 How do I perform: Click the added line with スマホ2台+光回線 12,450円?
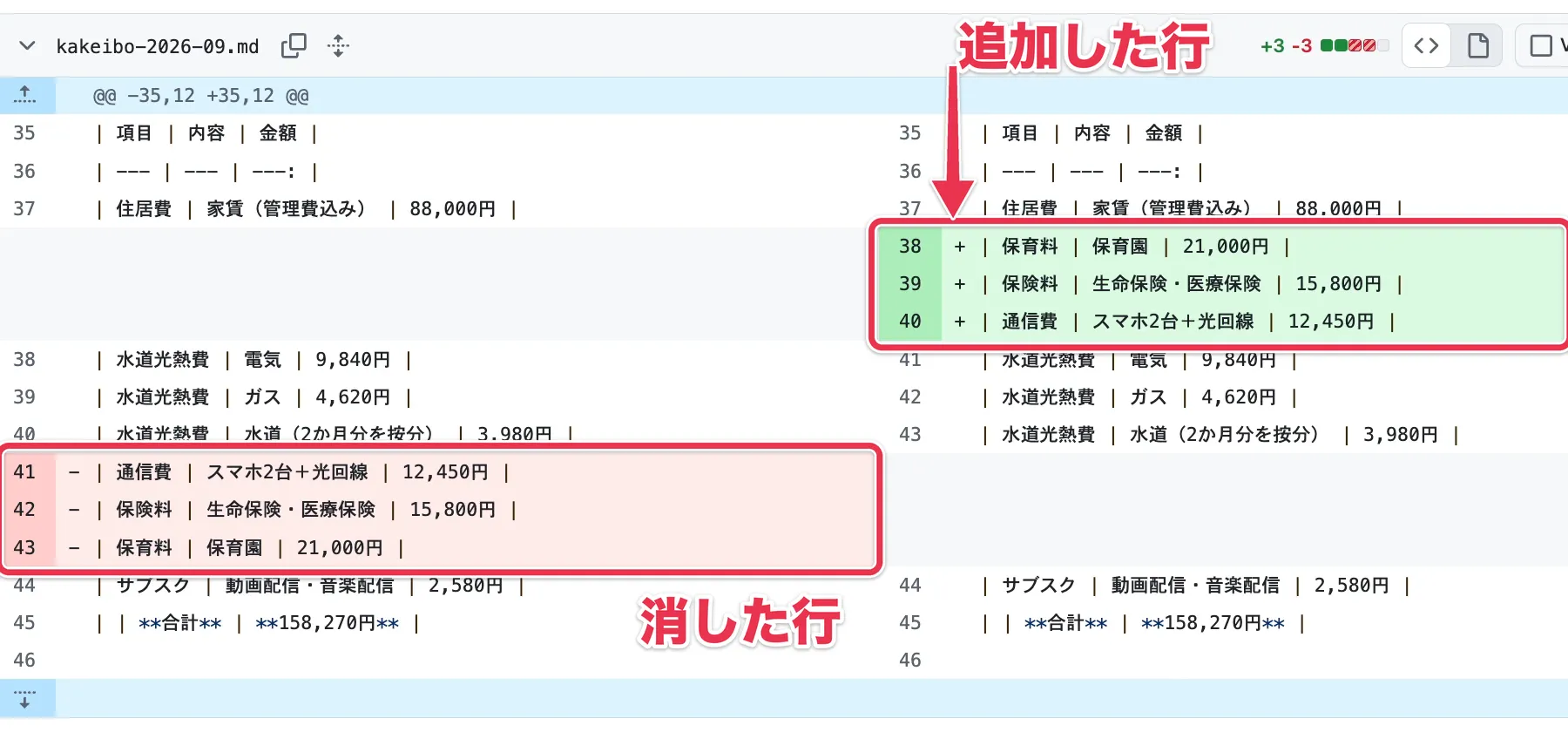(1254, 322)
